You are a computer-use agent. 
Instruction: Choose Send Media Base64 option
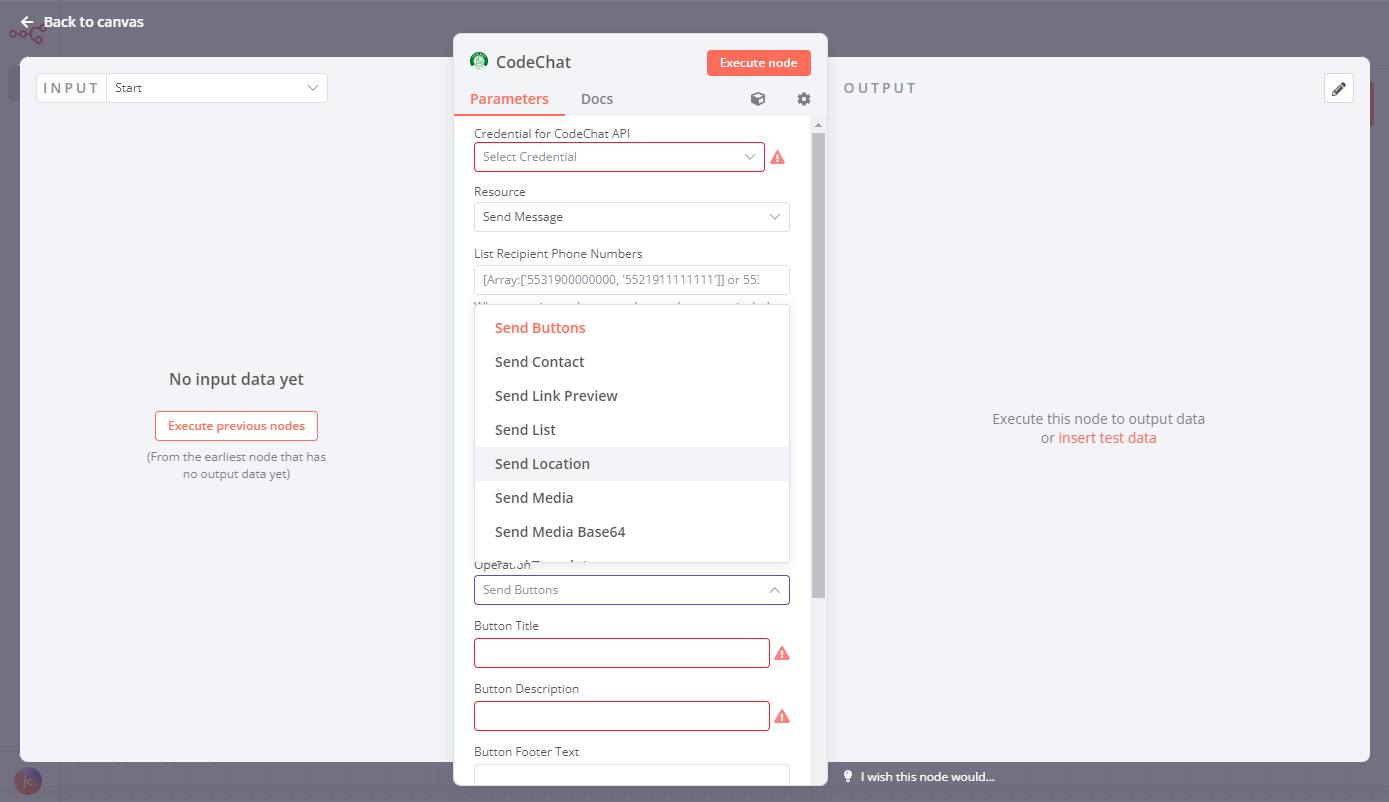point(632,532)
